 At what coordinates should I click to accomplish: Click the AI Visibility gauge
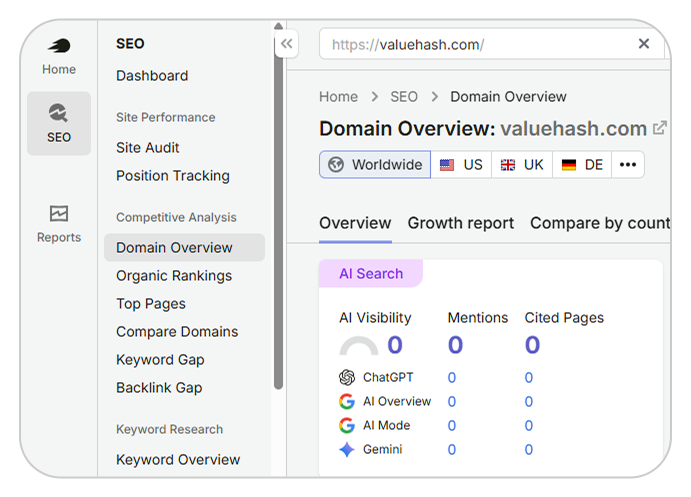click(359, 345)
